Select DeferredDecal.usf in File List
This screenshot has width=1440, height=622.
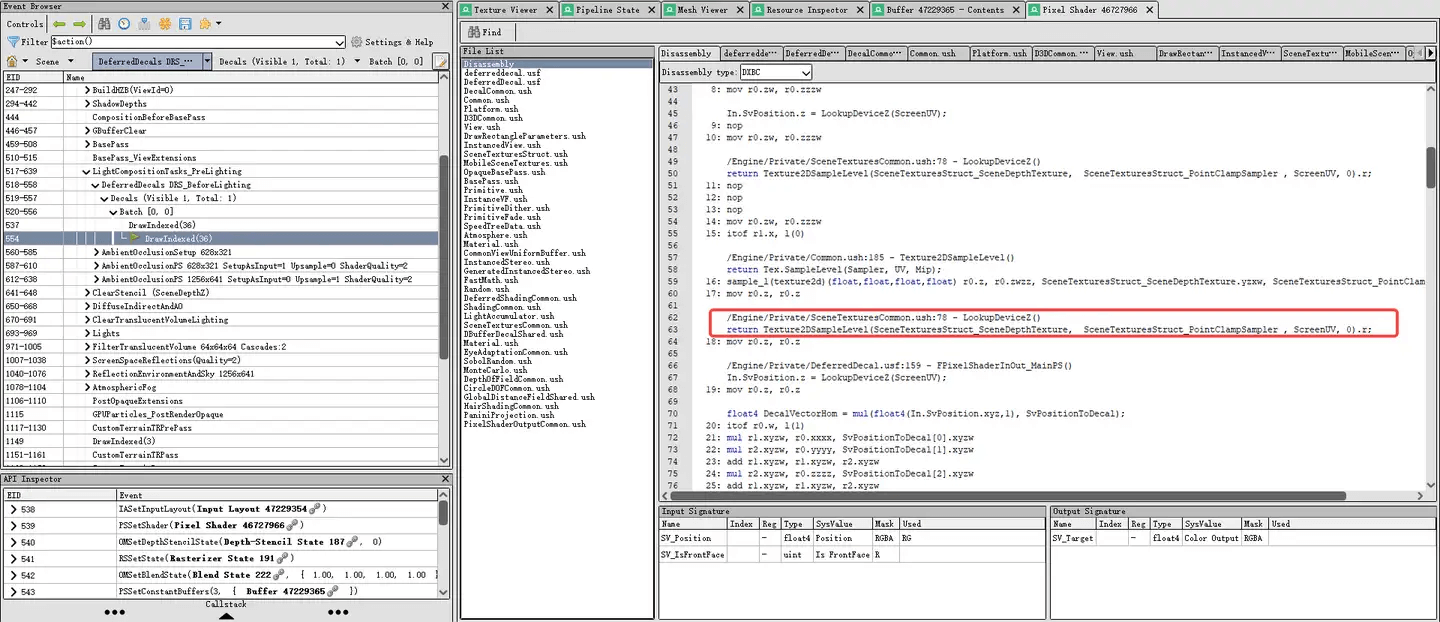(502, 82)
